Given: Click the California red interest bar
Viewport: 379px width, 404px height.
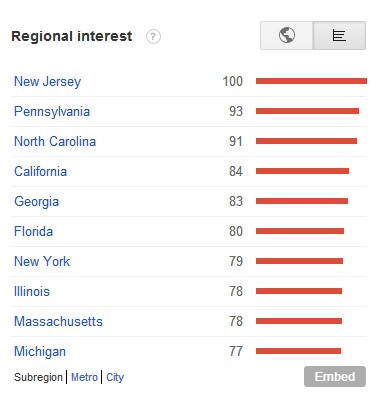Looking at the screenshot, I should (x=302, y=171).
